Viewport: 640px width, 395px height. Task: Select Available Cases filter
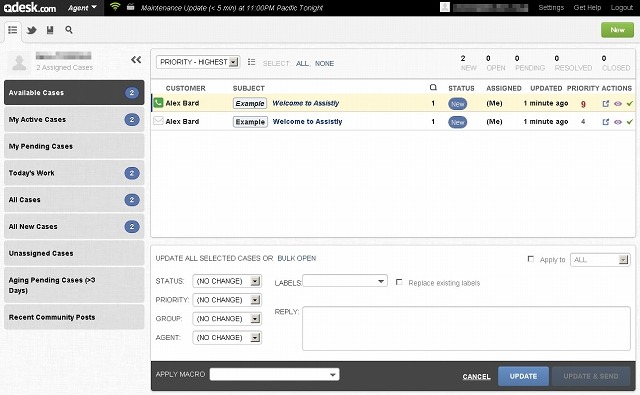click(x=74, y=93)
